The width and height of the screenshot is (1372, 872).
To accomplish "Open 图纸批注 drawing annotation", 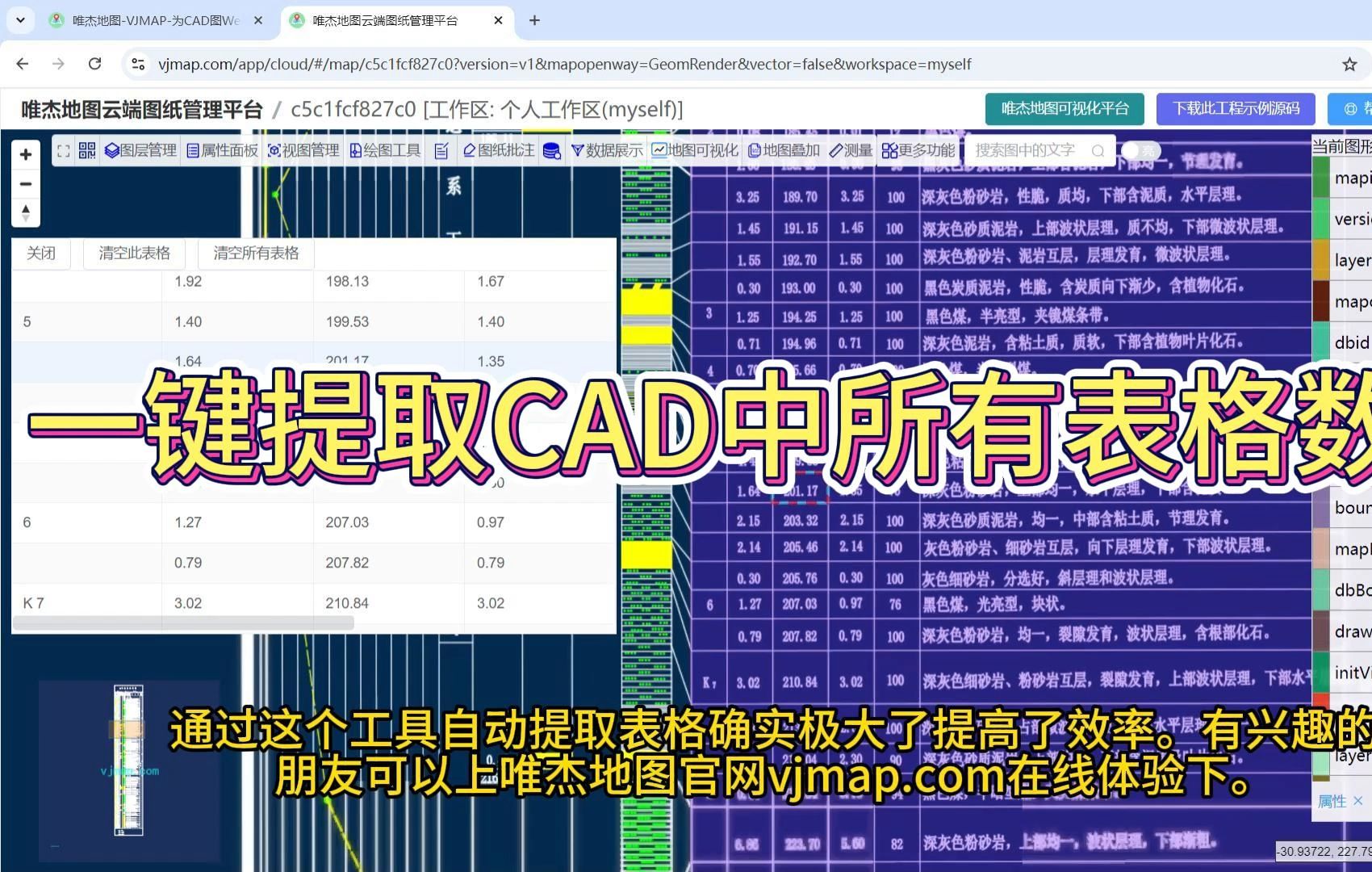I will pos(499,150).
